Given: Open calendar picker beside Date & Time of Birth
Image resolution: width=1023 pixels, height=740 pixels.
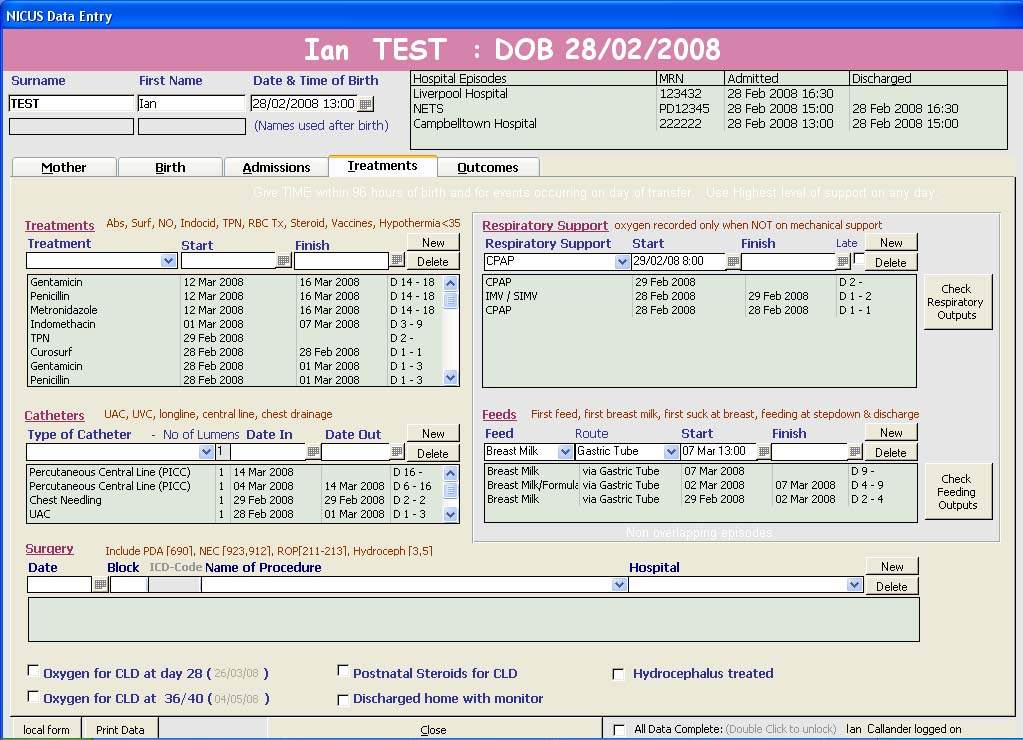Looking at the screenshot, I should (x=365, y=104).
